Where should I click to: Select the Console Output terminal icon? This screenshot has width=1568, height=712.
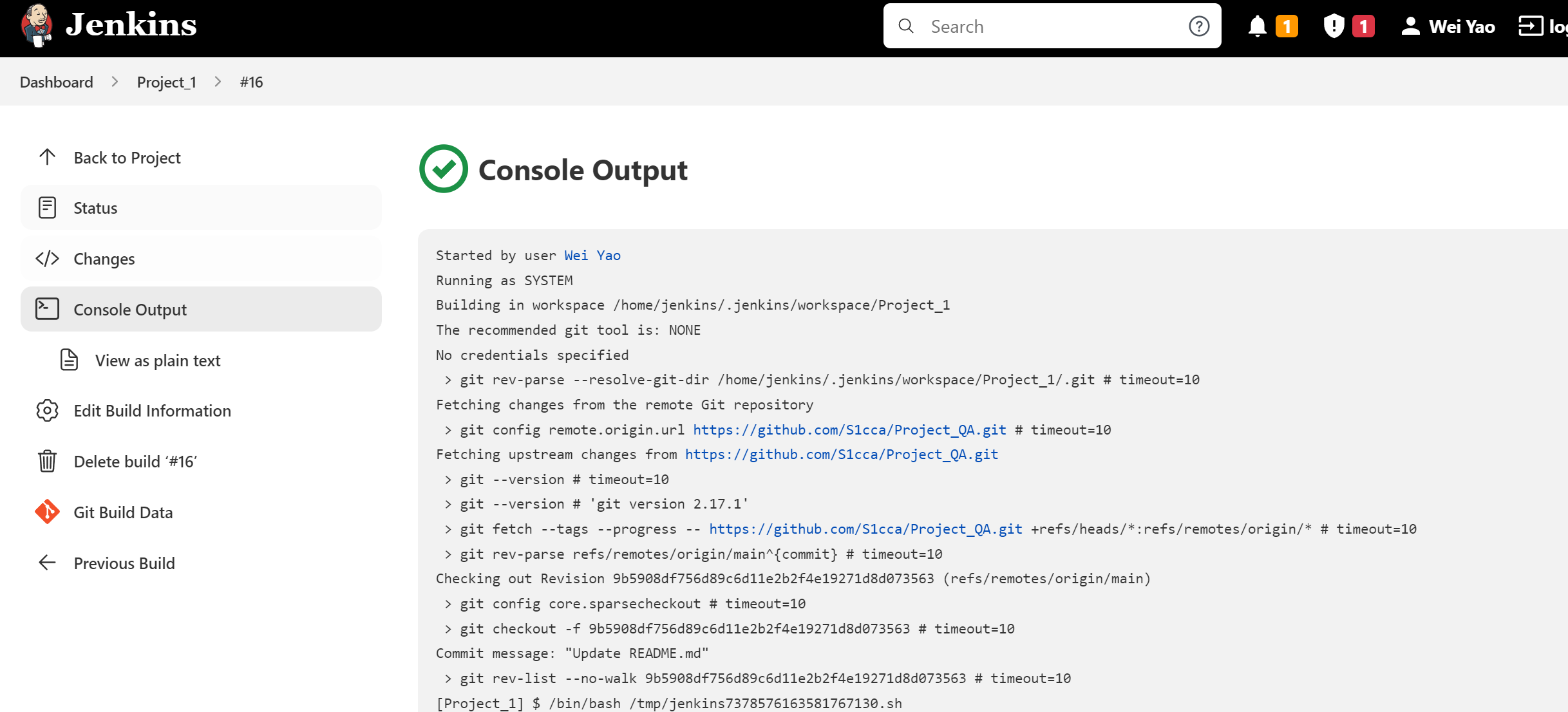point(47,309)
